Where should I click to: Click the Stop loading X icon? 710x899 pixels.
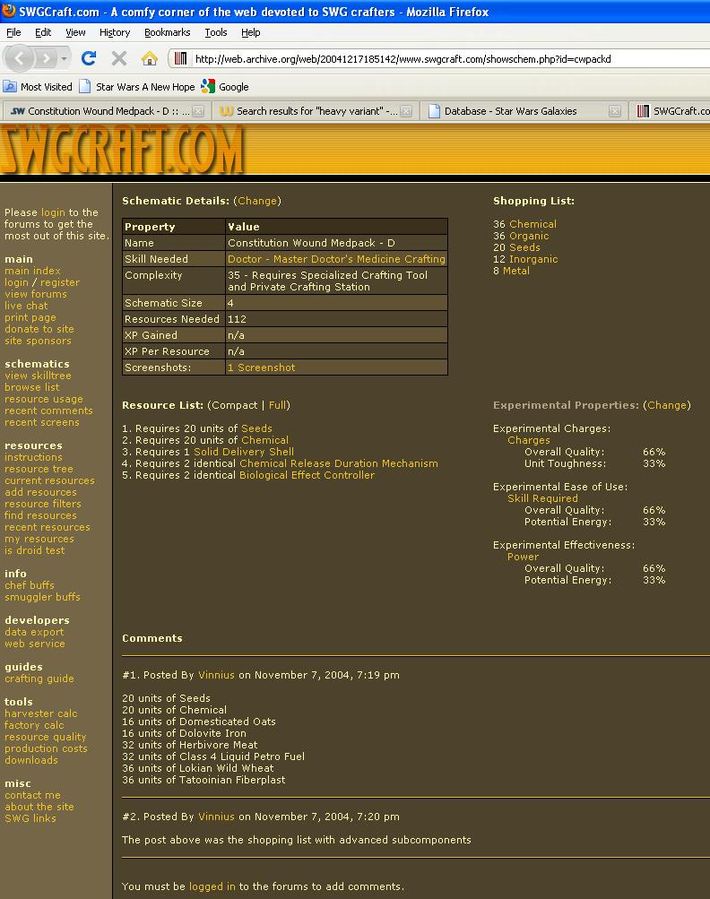(x=119, y=59)
